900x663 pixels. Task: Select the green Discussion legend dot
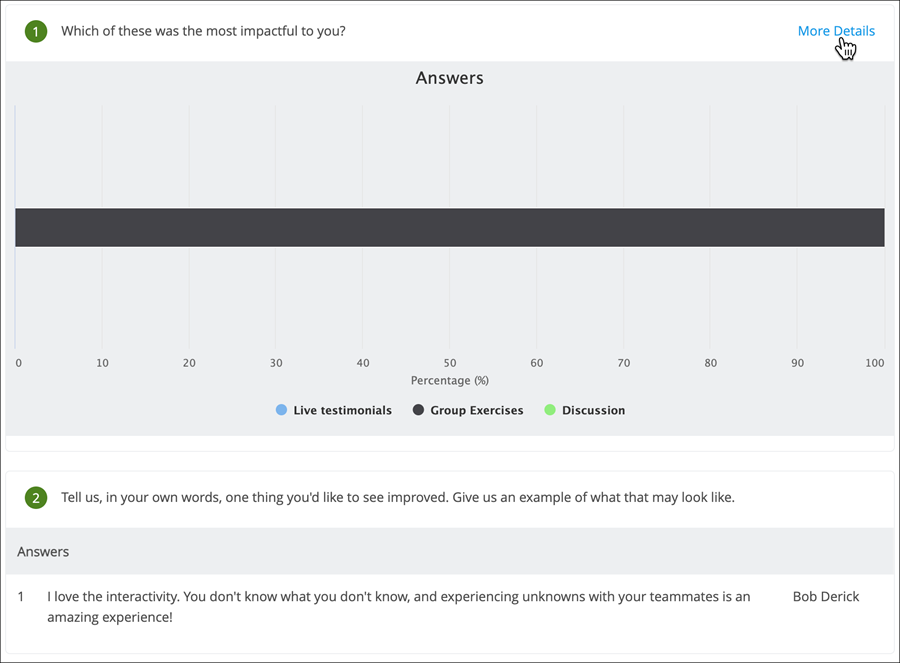(549, 409)
